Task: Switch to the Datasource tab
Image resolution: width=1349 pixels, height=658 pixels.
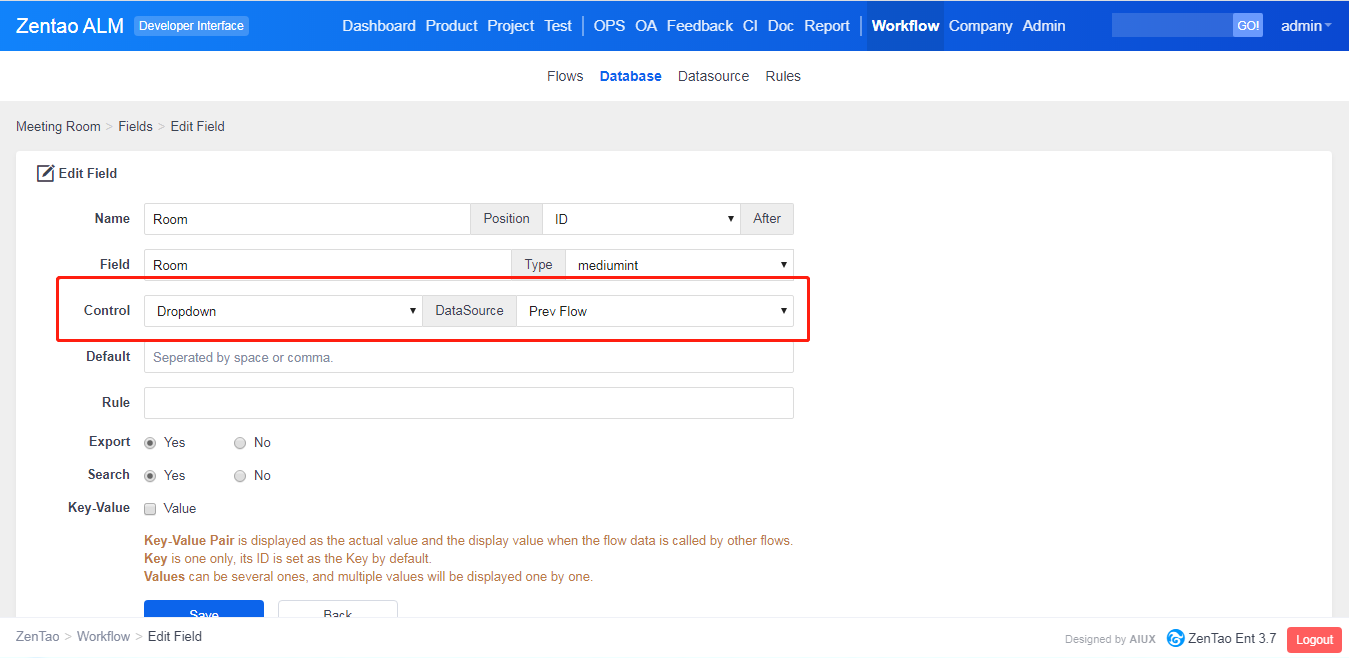Action: coord(713,76)
